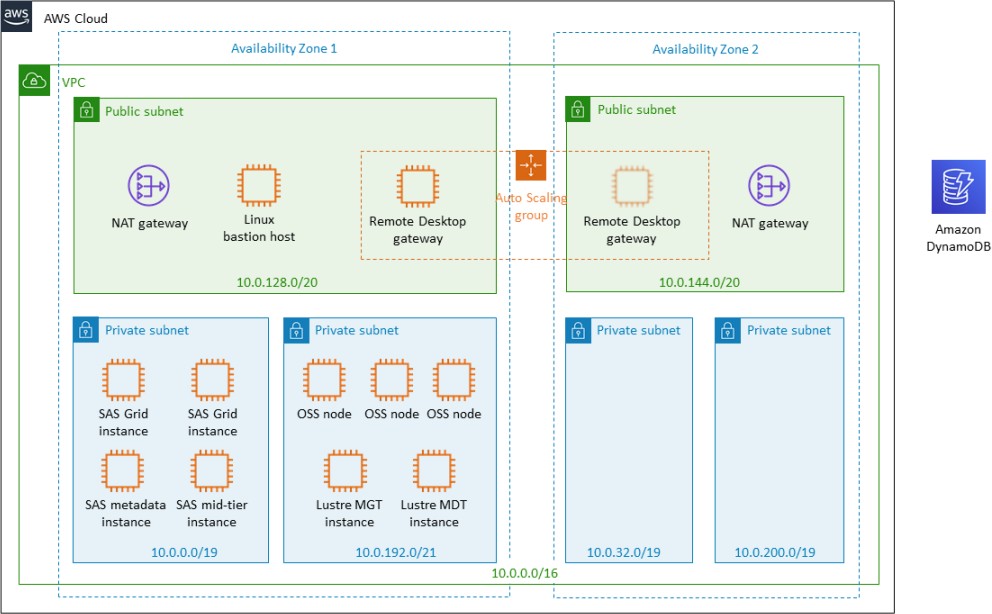This screenshot has height=614, width=992.
Task: Click the Lustre MGT instance icon
Action: pyautogui.click(x=345, y=471)
